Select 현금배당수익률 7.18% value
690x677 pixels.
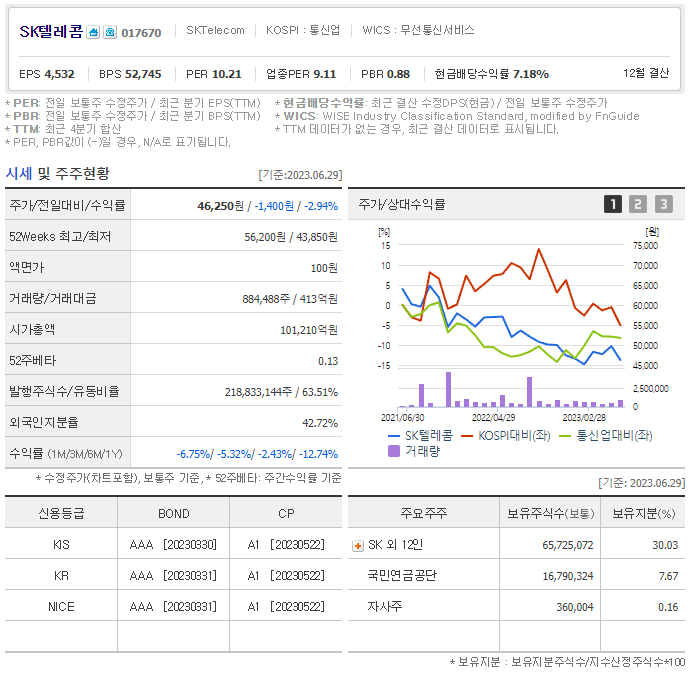coord(492,74)
